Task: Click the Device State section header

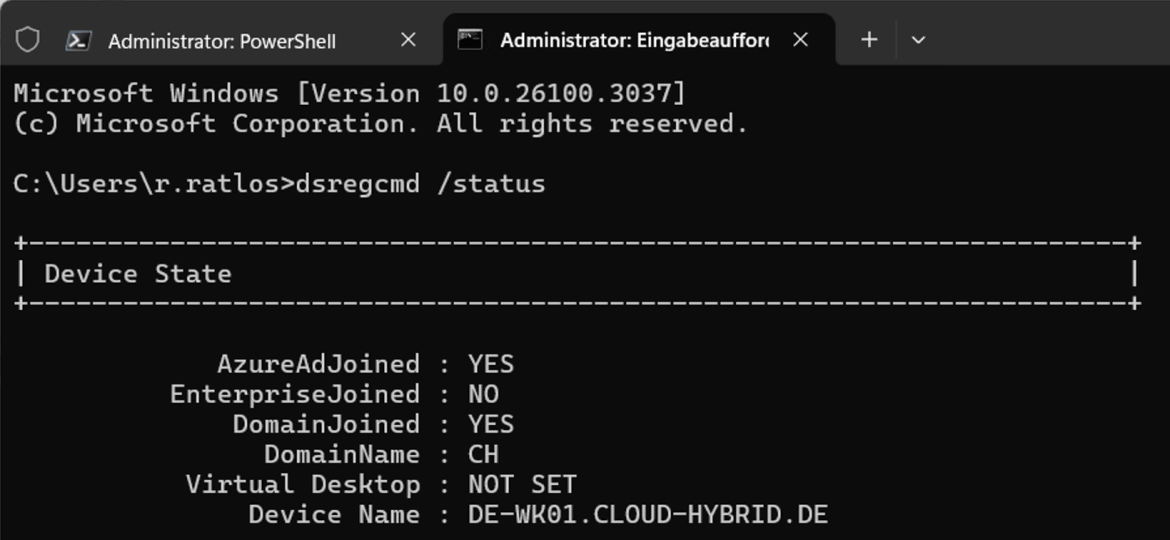Action: pos(138,274)
